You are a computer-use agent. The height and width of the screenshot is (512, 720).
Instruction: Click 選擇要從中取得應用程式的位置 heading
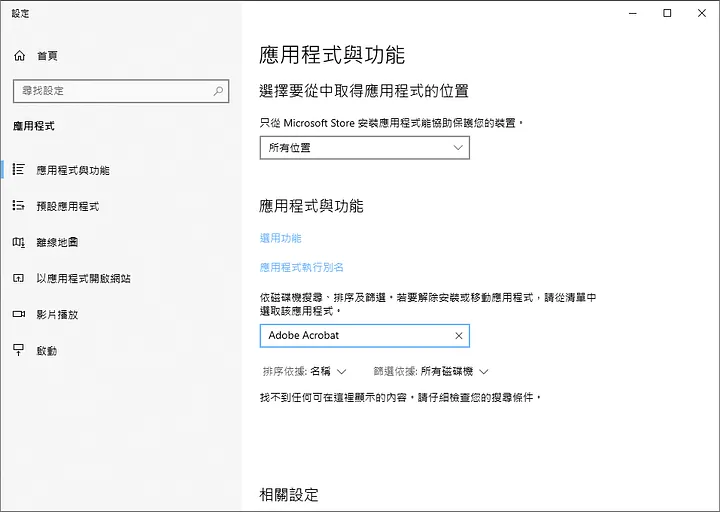[x=364, y=90]
